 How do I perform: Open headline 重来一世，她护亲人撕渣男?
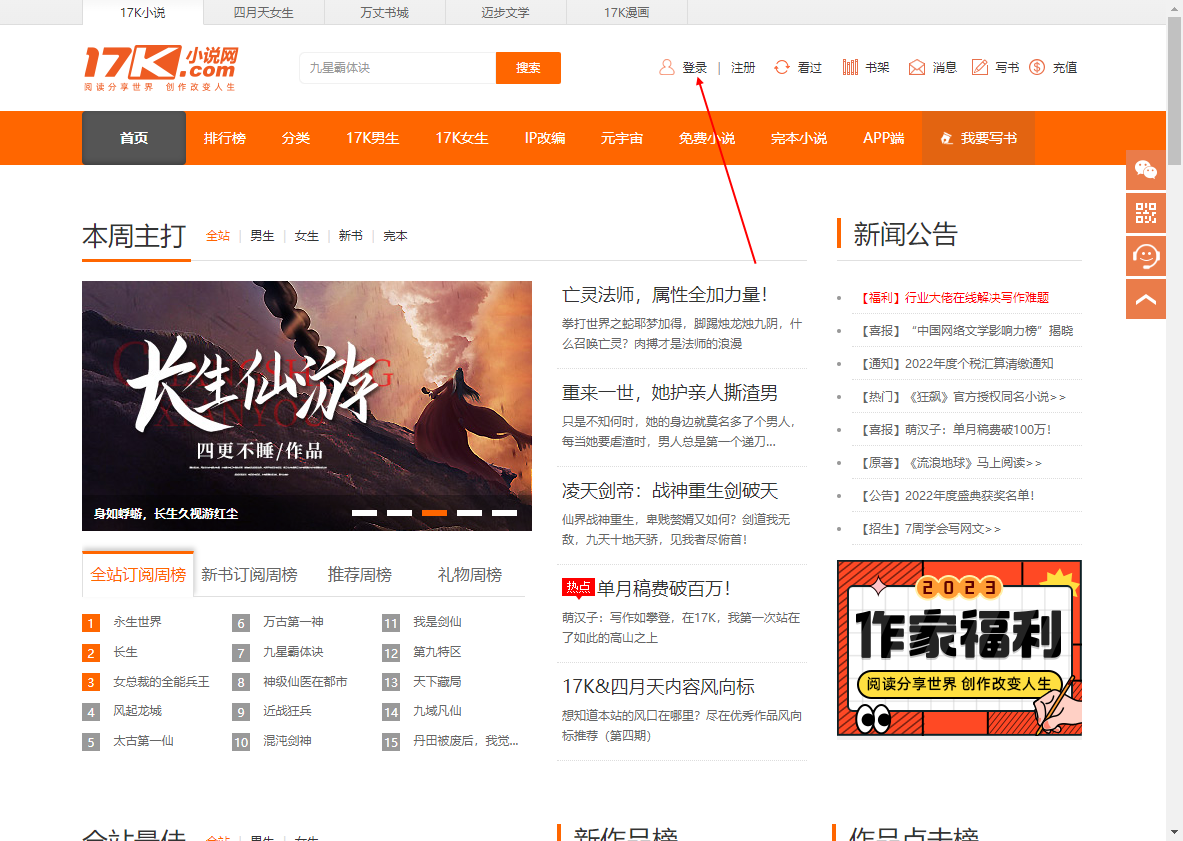click(669, 393)
